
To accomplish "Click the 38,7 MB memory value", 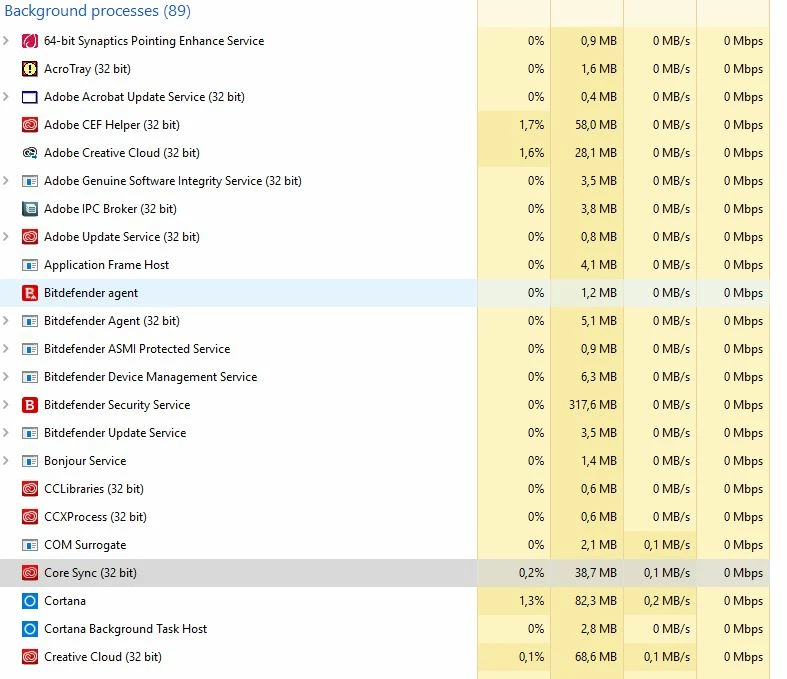I will pyautogui.click(x=596, y=573).
